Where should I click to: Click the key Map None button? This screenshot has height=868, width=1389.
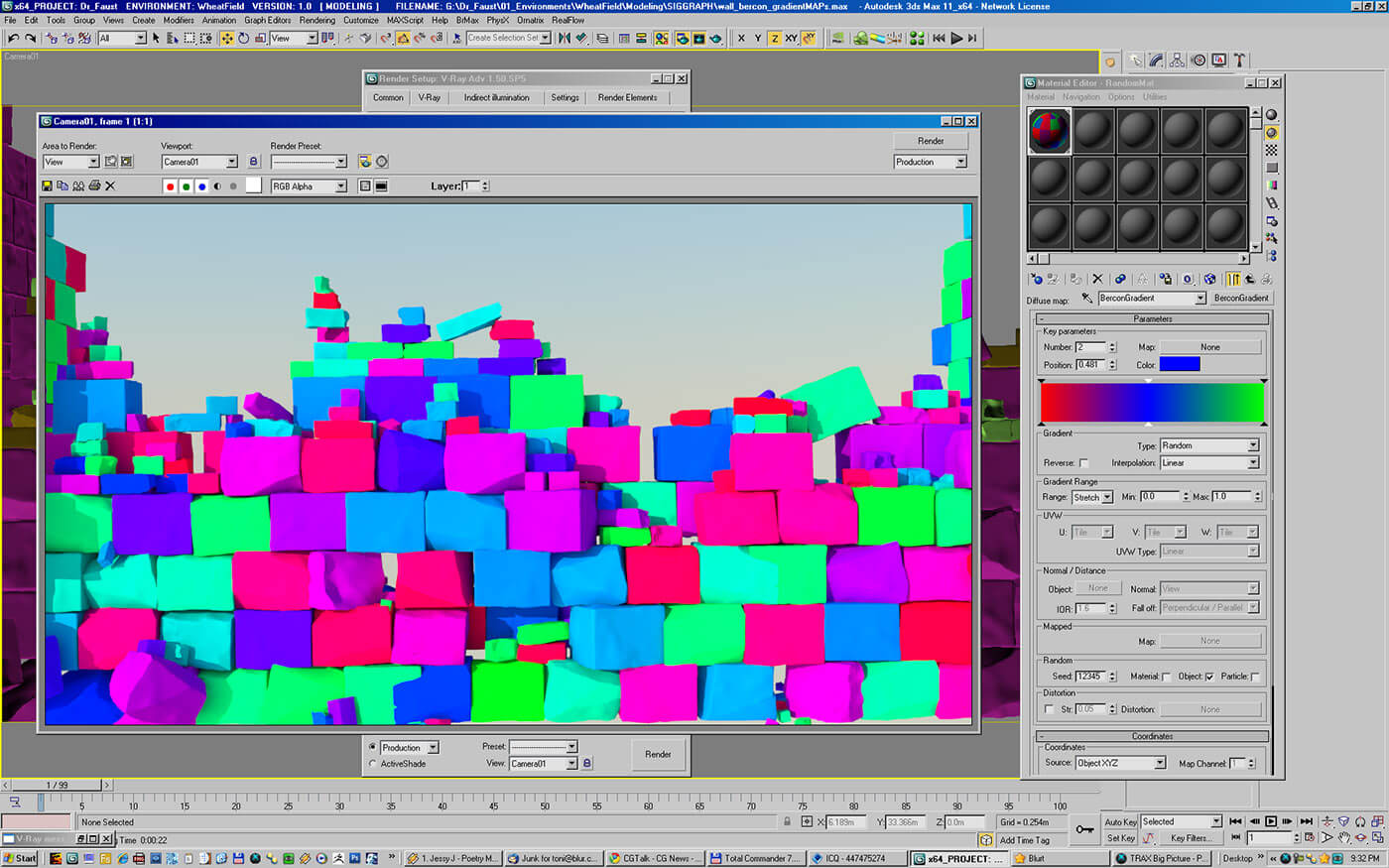(x=1210, y=347)
